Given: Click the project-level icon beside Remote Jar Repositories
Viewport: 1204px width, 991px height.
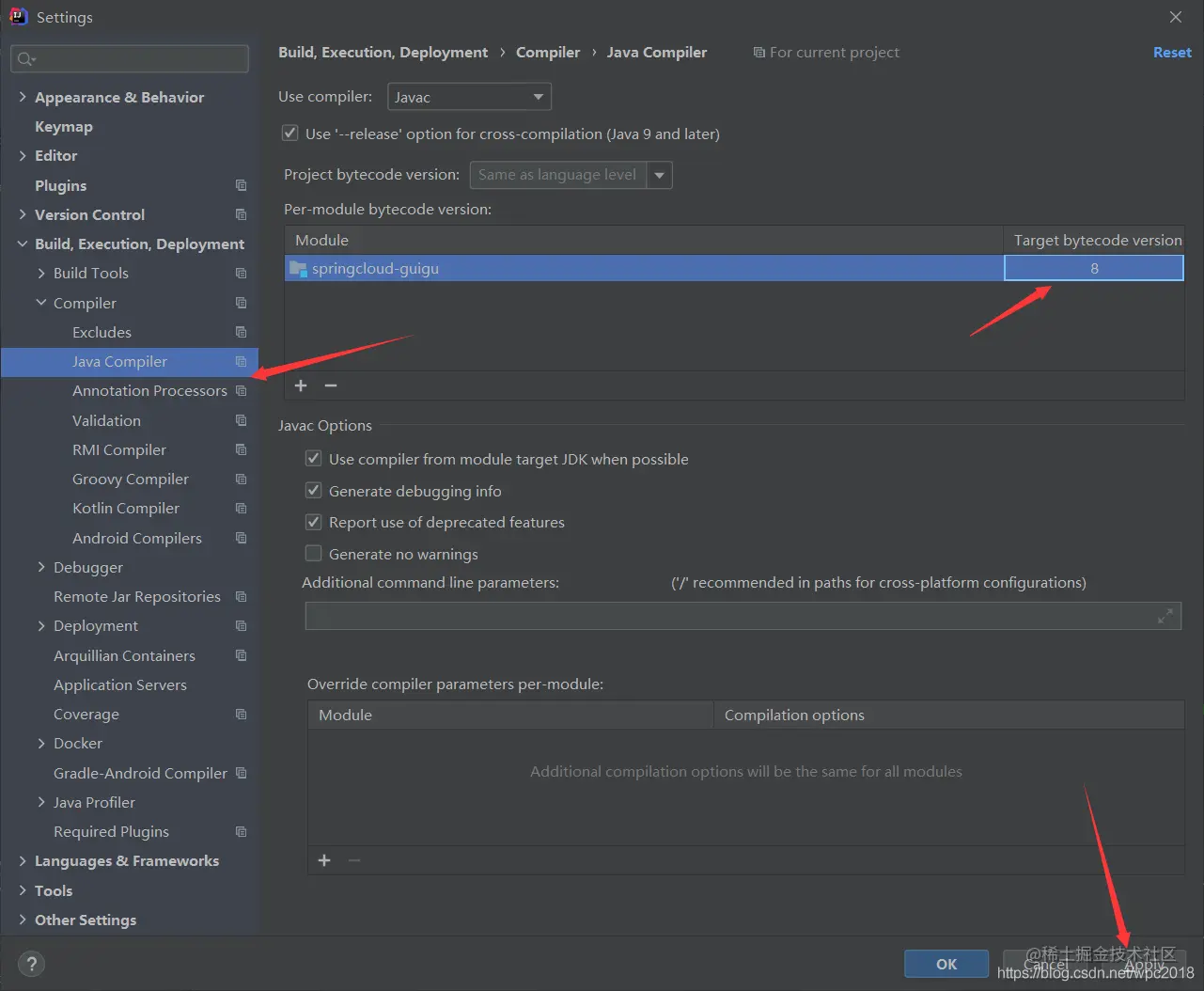Looking at the screenshot, I should click(x=242, y=596).
